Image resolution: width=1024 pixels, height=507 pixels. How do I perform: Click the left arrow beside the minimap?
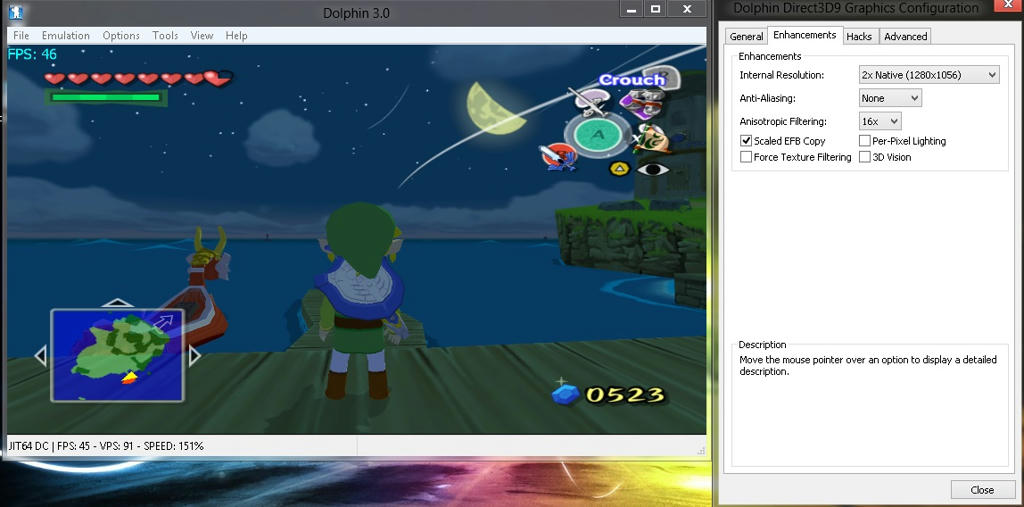[x=41, y=355]
